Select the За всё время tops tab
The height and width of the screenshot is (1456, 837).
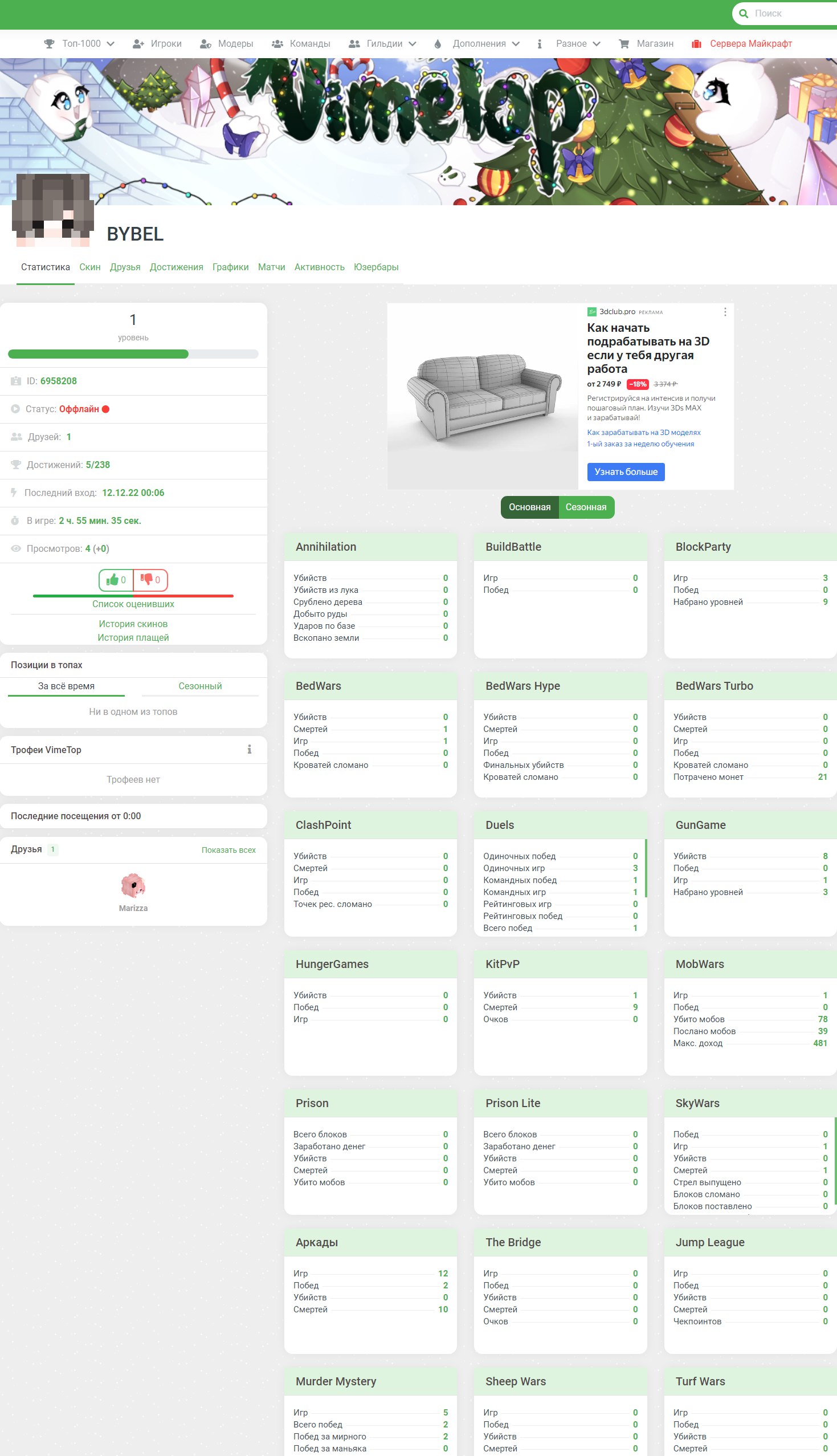[x=66, y=686]
